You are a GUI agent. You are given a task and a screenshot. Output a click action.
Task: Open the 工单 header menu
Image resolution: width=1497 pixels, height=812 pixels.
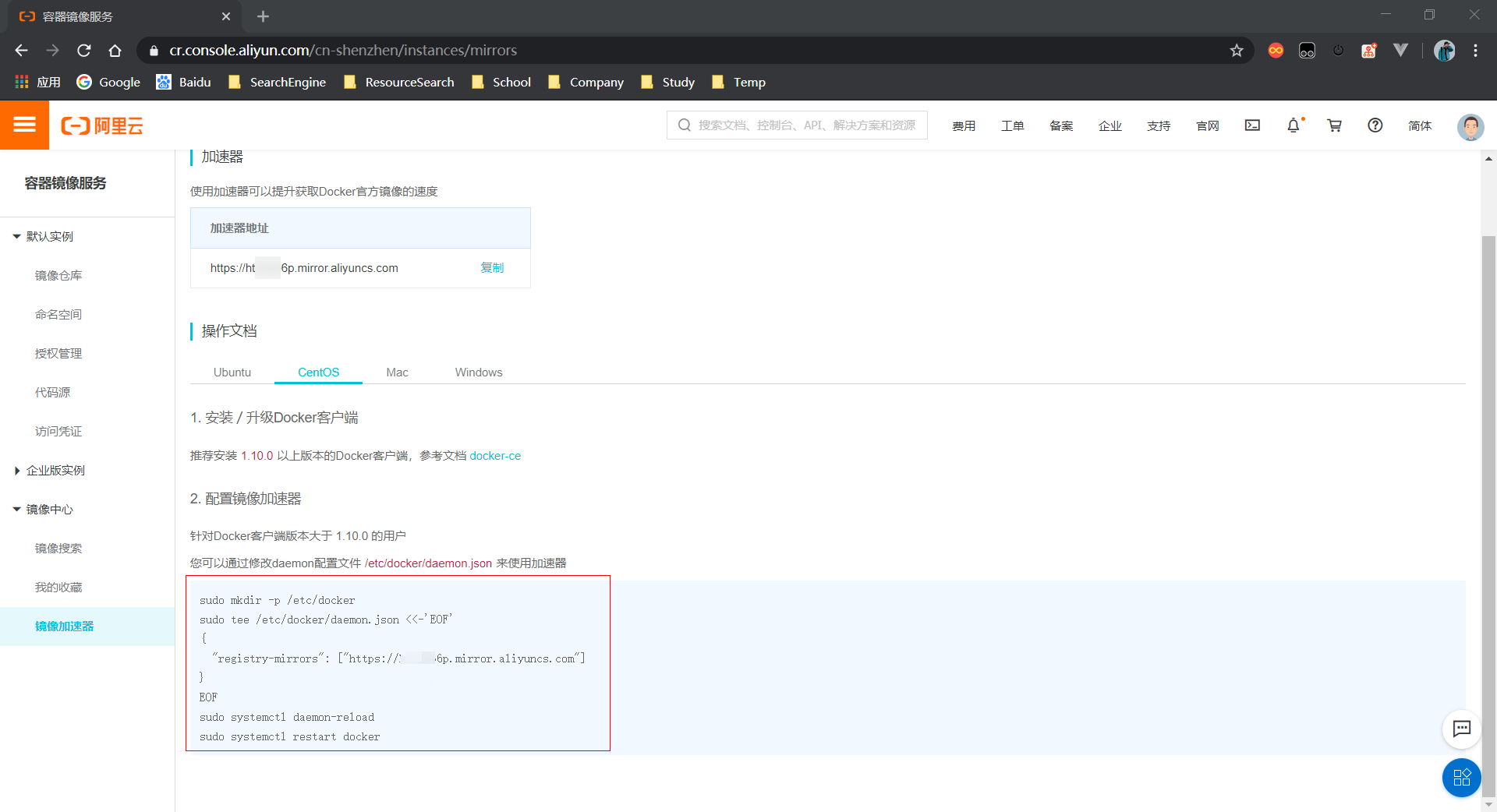pos(1012,125)
